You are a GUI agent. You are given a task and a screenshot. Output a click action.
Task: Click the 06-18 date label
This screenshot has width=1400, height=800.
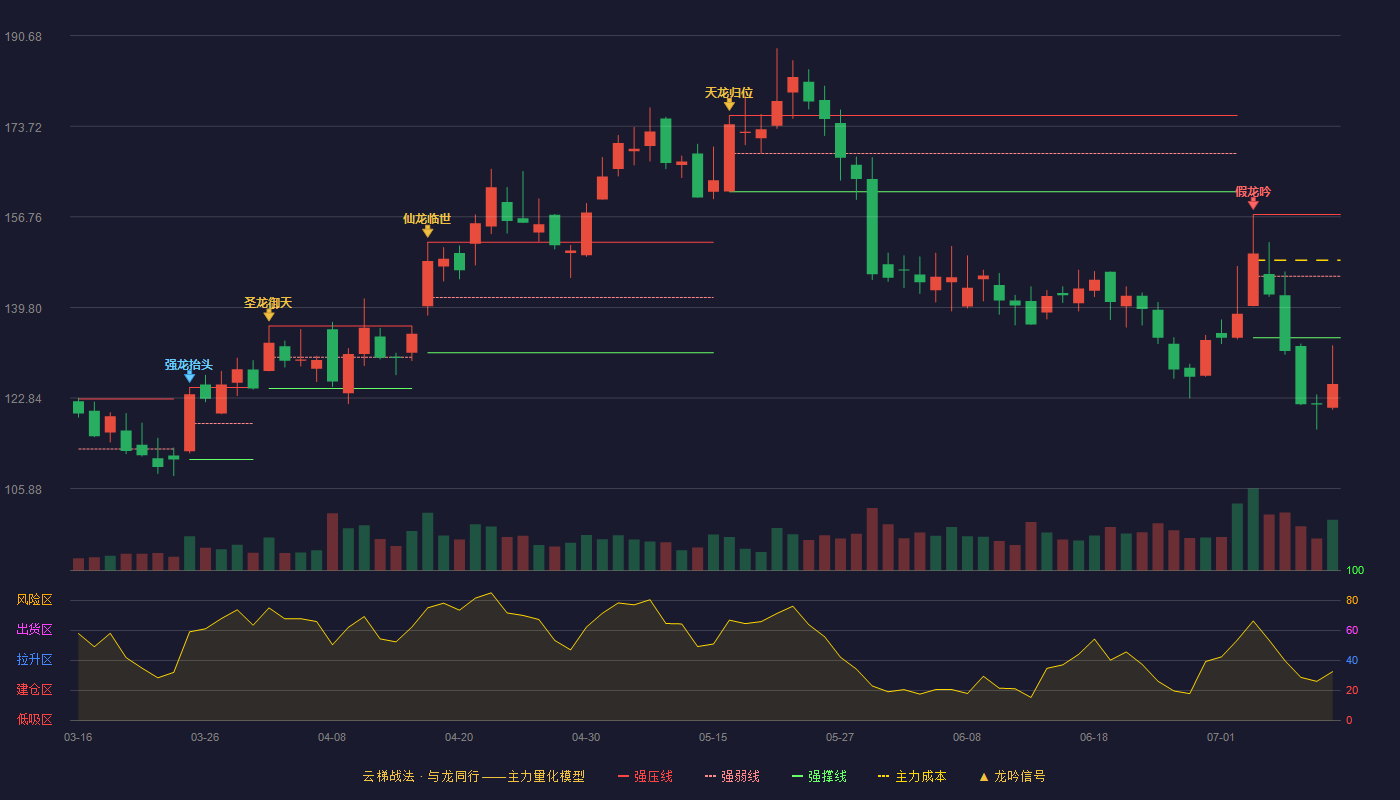coord(1094,737)
